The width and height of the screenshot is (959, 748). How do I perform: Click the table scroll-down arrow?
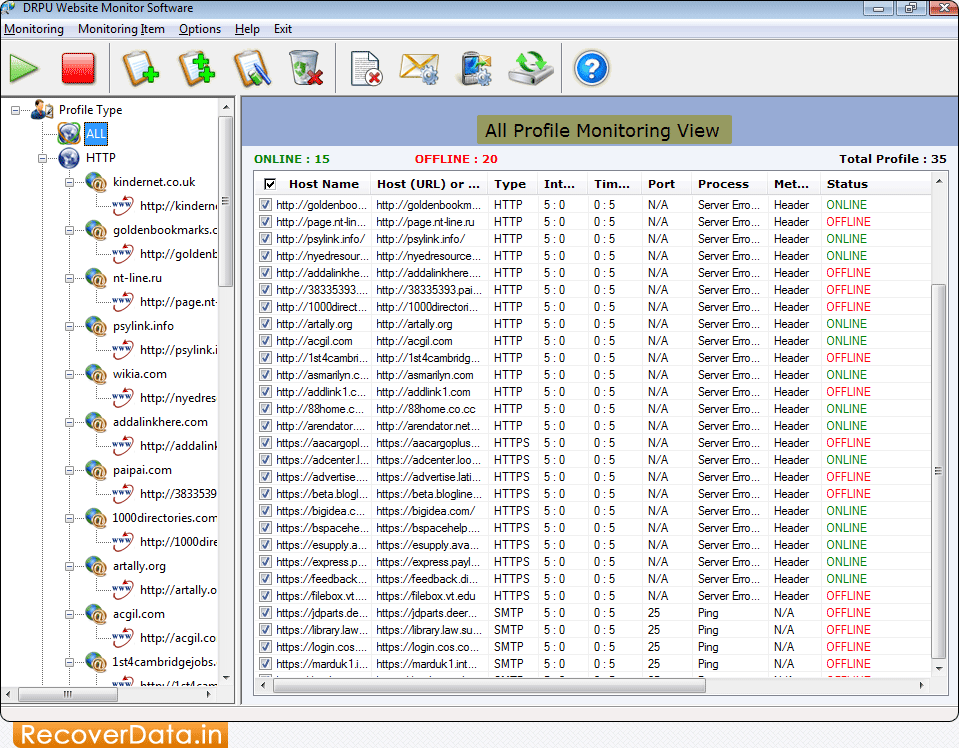pos(938,668)
